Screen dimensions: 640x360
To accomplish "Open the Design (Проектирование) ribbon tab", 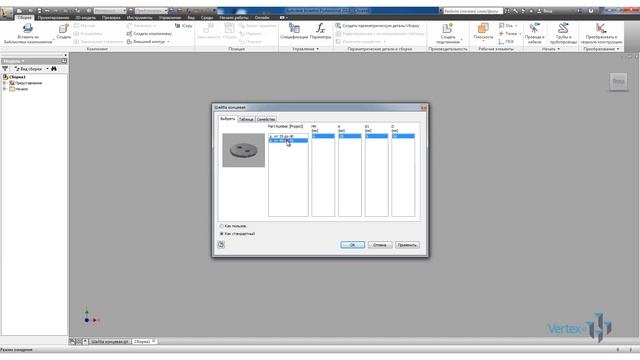I will [53, 18].
